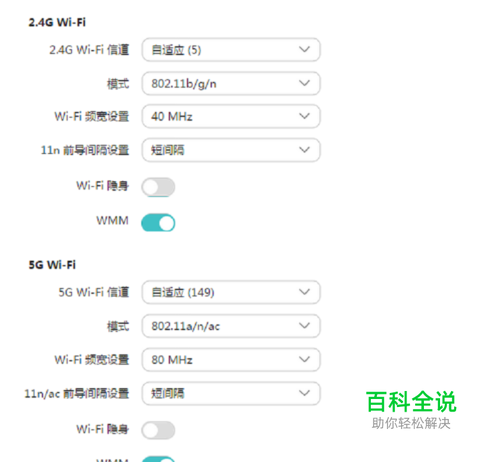
Task: Enable the 5G Wi-Fi 隐身 toggle
Action: tap(158, 430)
